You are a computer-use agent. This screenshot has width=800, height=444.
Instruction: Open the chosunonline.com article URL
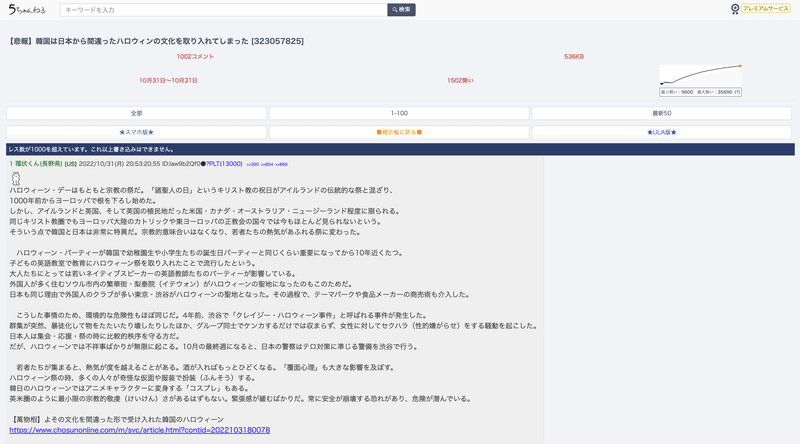[x=140, y=430]
